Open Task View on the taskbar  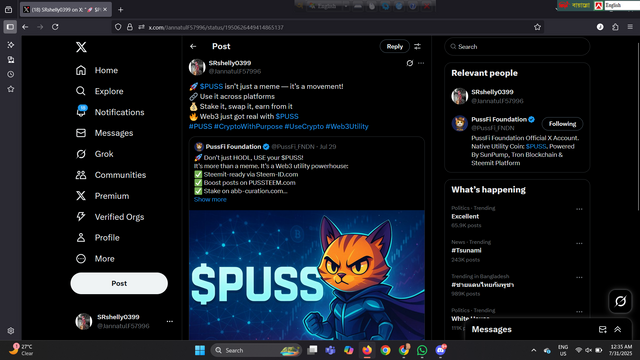pos(312,350)
